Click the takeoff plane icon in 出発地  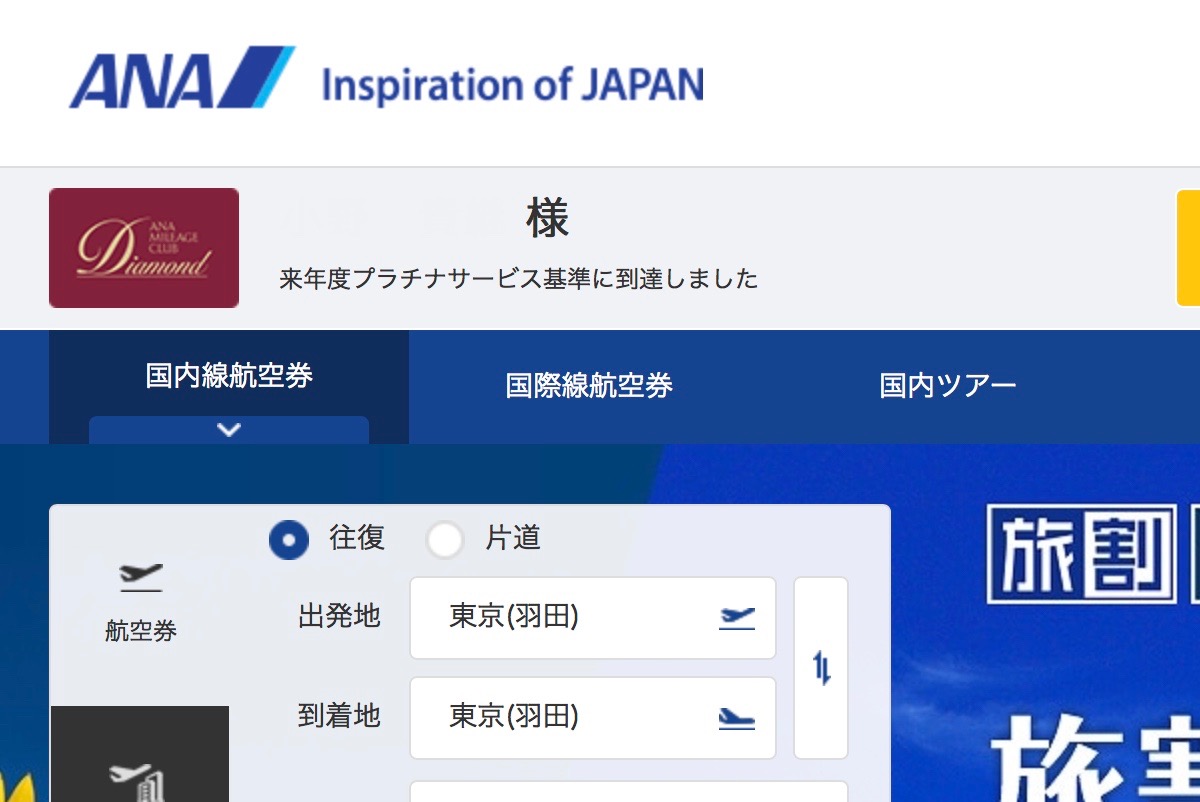click(x=737, y=618)
